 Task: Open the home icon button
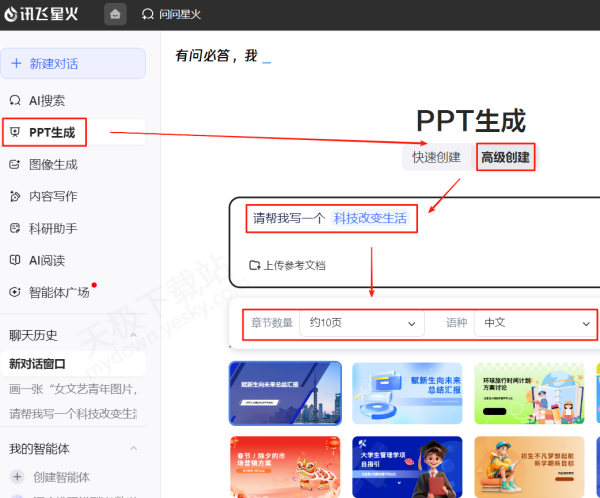pos(115,15)
